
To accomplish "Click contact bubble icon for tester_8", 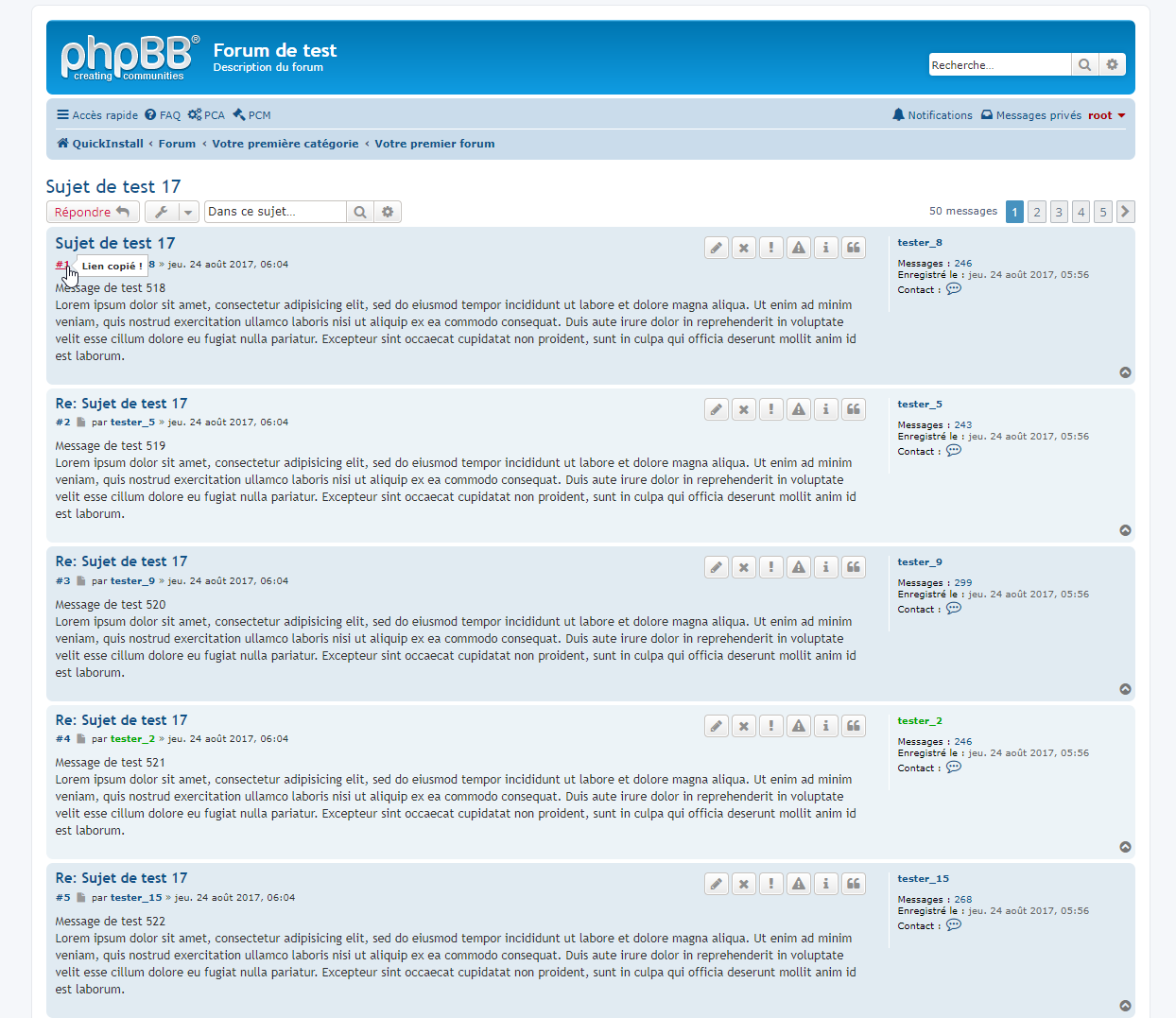I will tap(954, 289).
